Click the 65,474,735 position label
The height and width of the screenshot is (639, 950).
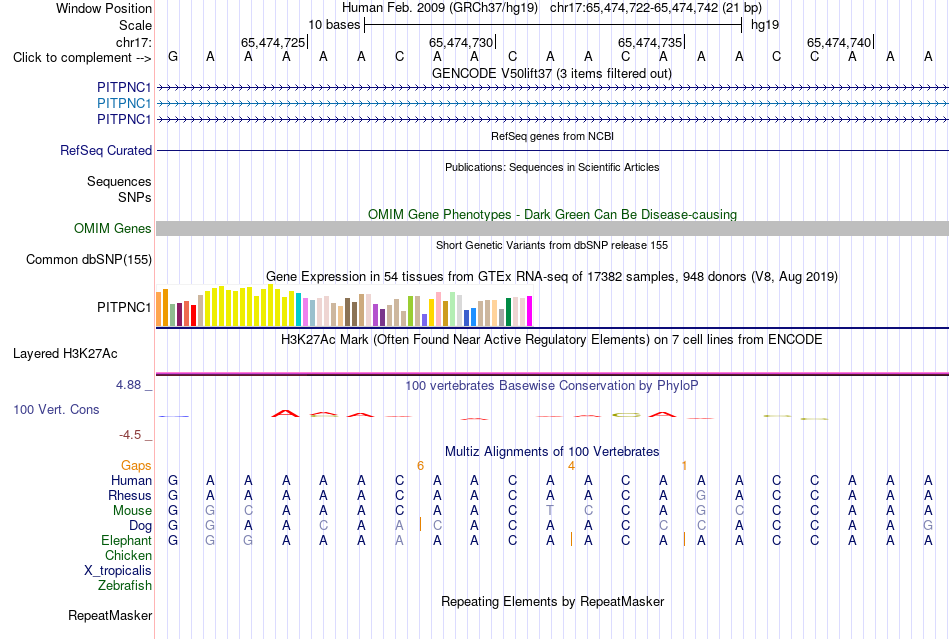click(x=650, y=42)
